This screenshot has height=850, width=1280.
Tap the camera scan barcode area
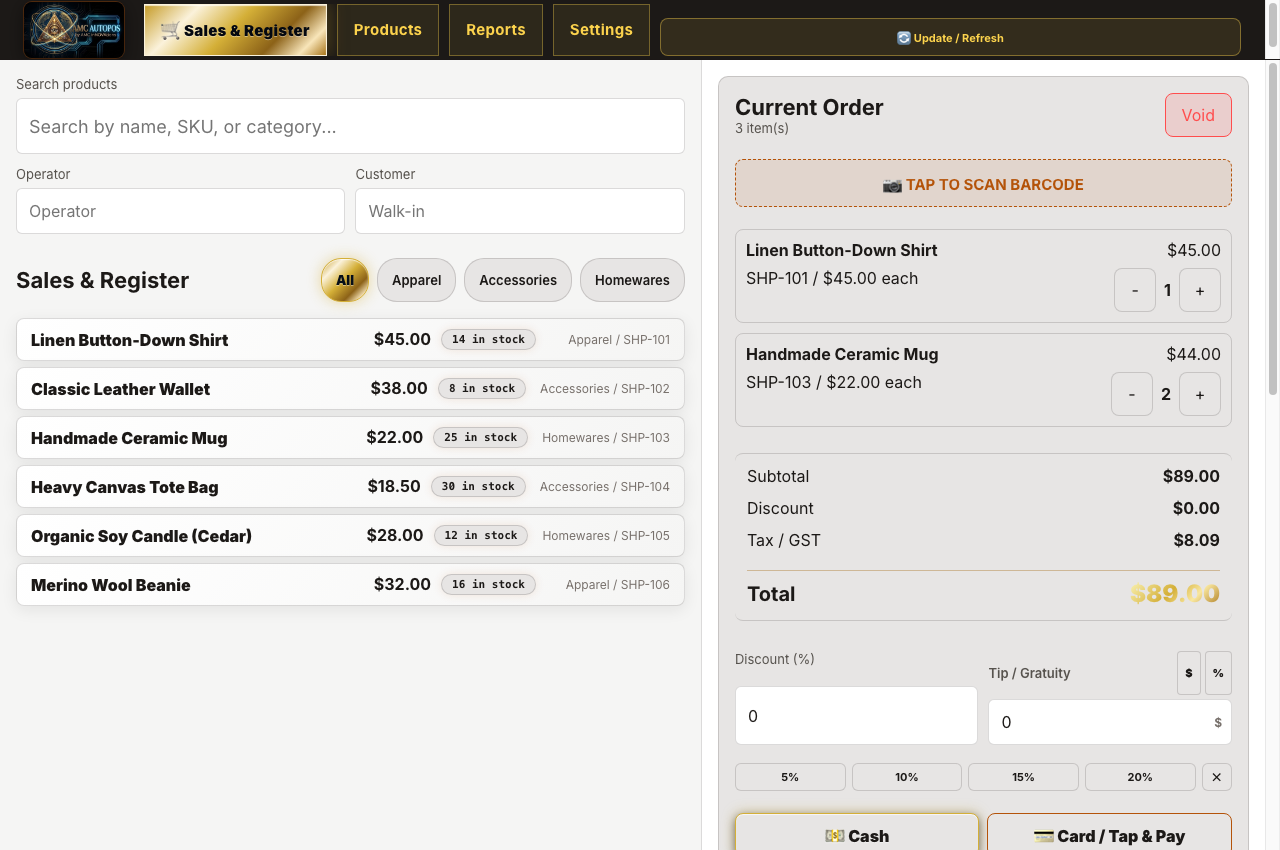pyautogui.click(x=983, y=183)
